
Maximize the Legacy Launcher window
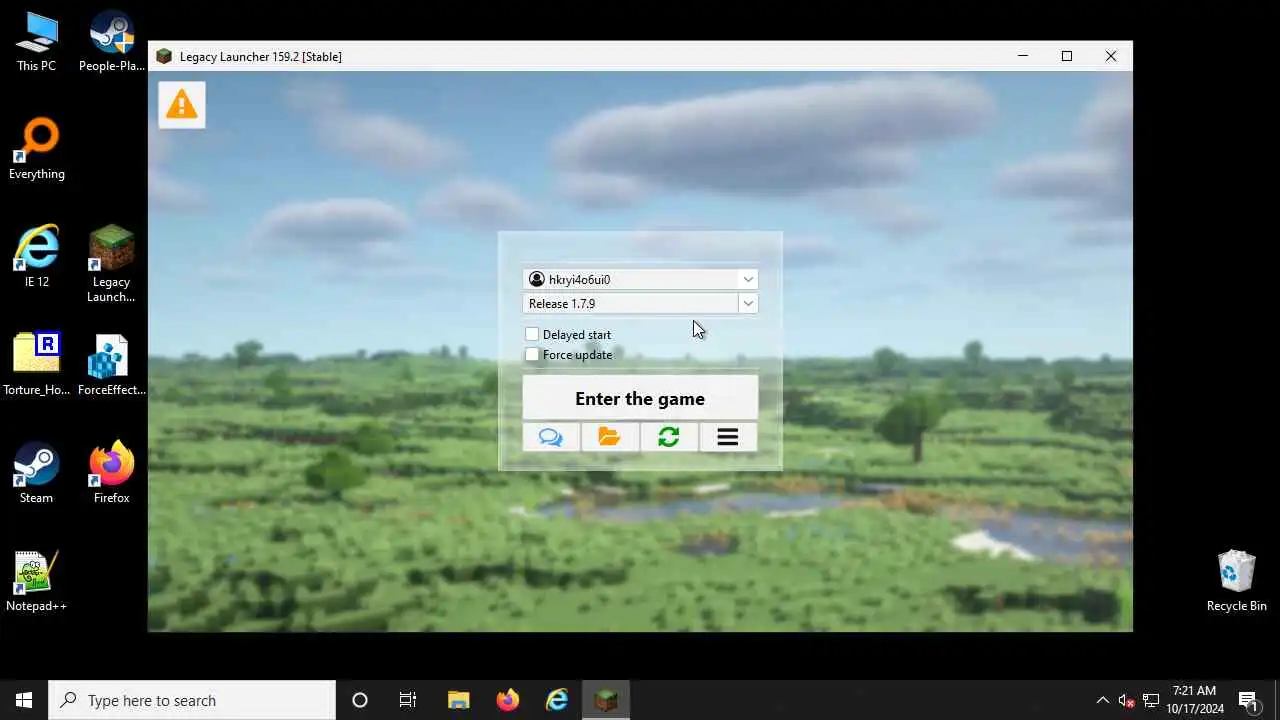coord(1067,56)
